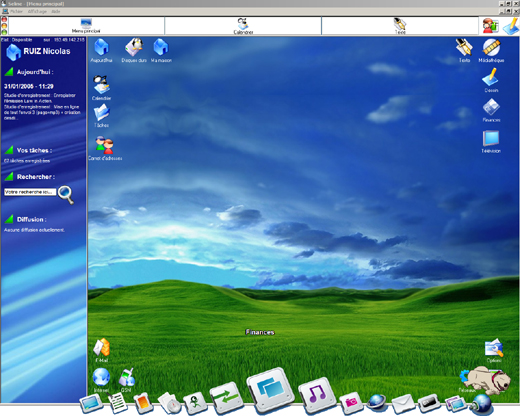Screen dimensions: 520x416
Task: Switch to the Calendrier tab
Action: (243, 26)
